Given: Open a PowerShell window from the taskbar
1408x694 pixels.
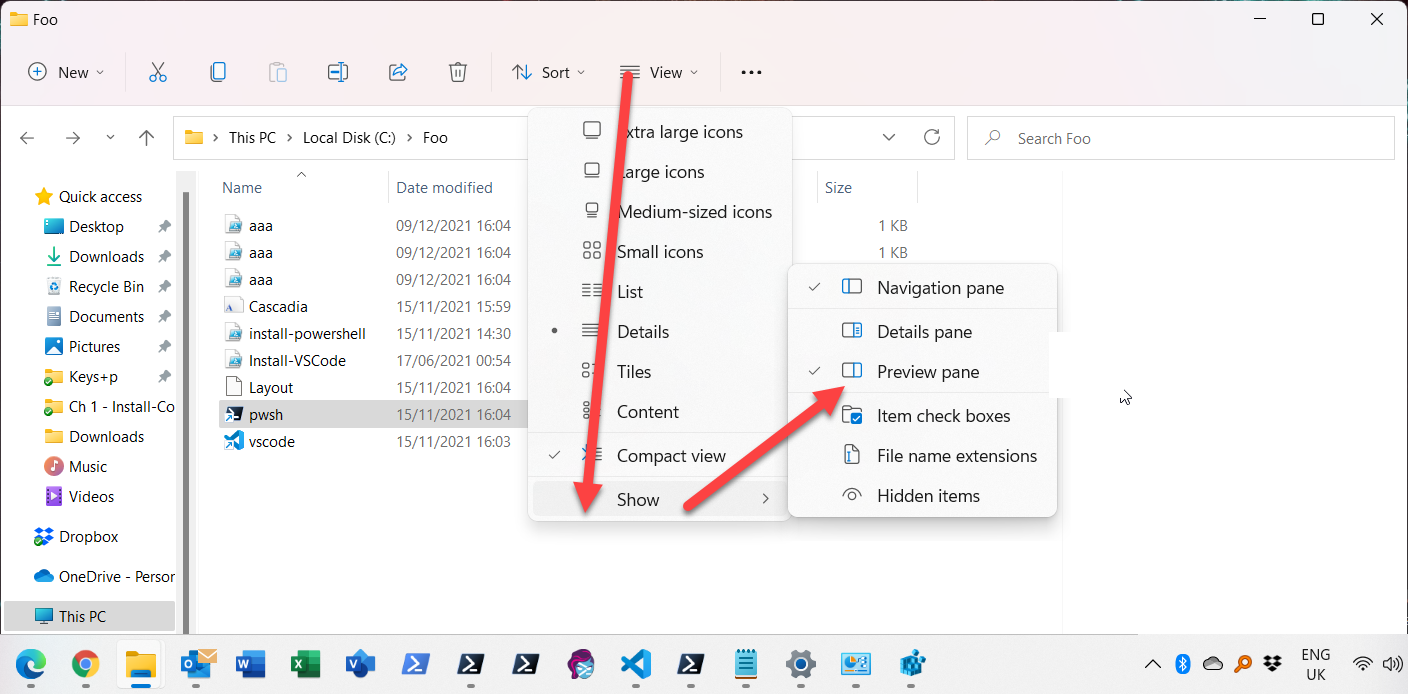Looking at the screenshot, I should click(415, 663).
